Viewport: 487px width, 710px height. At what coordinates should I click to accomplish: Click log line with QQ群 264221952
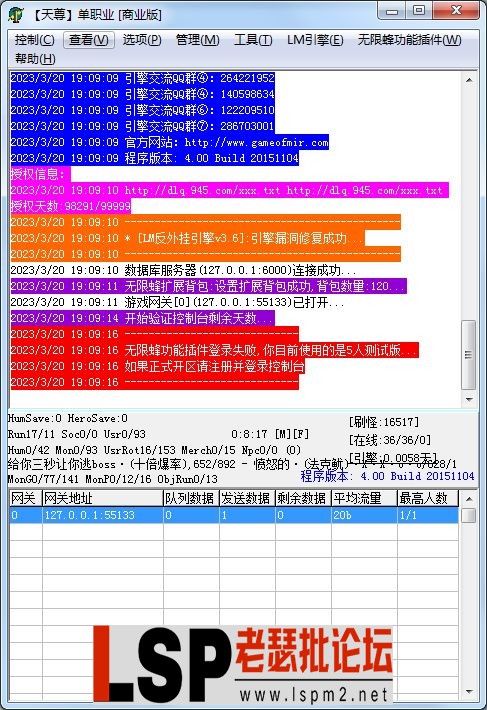pos(142,78)
